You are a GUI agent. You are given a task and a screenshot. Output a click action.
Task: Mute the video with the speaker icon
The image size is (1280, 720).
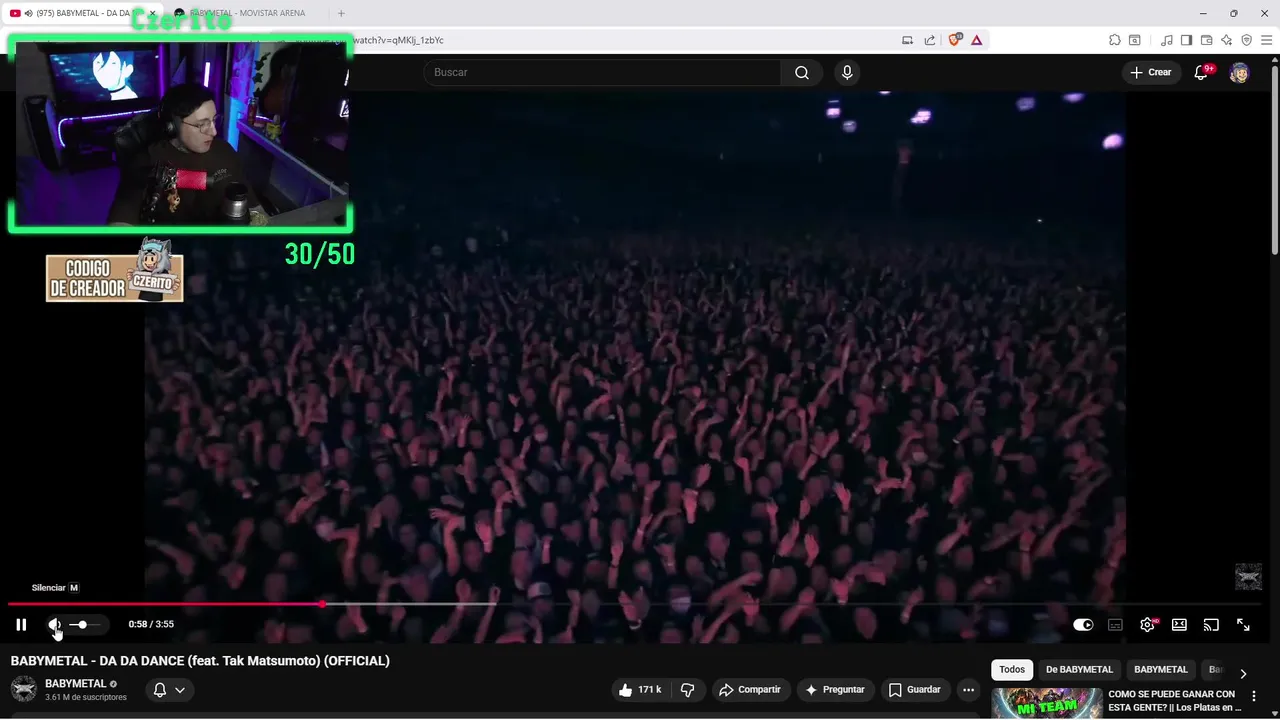click(55, 625)
